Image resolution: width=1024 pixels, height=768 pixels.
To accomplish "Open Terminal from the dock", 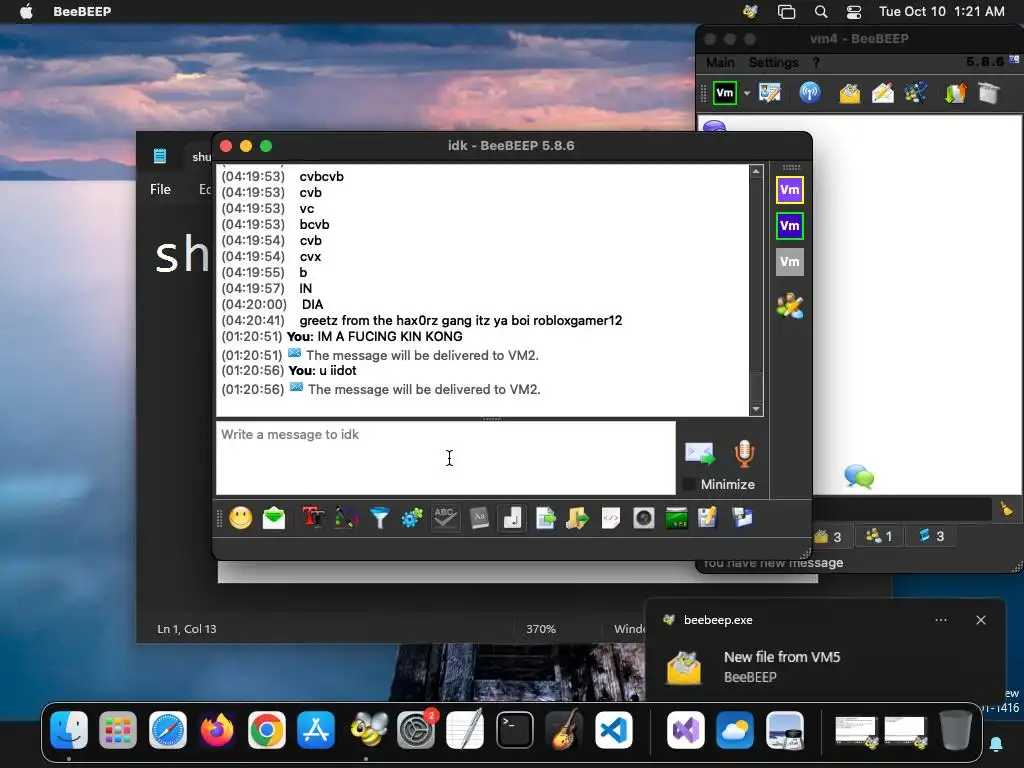I will [515, 730].
